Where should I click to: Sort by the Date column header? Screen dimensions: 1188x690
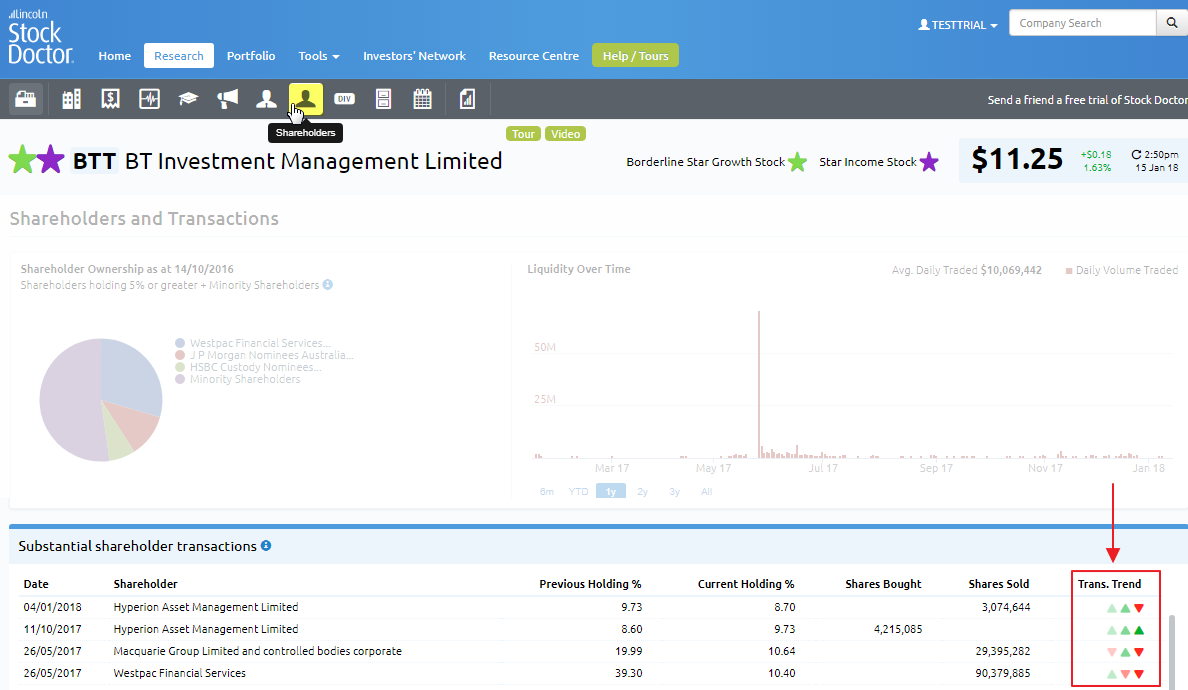[36, 584]
